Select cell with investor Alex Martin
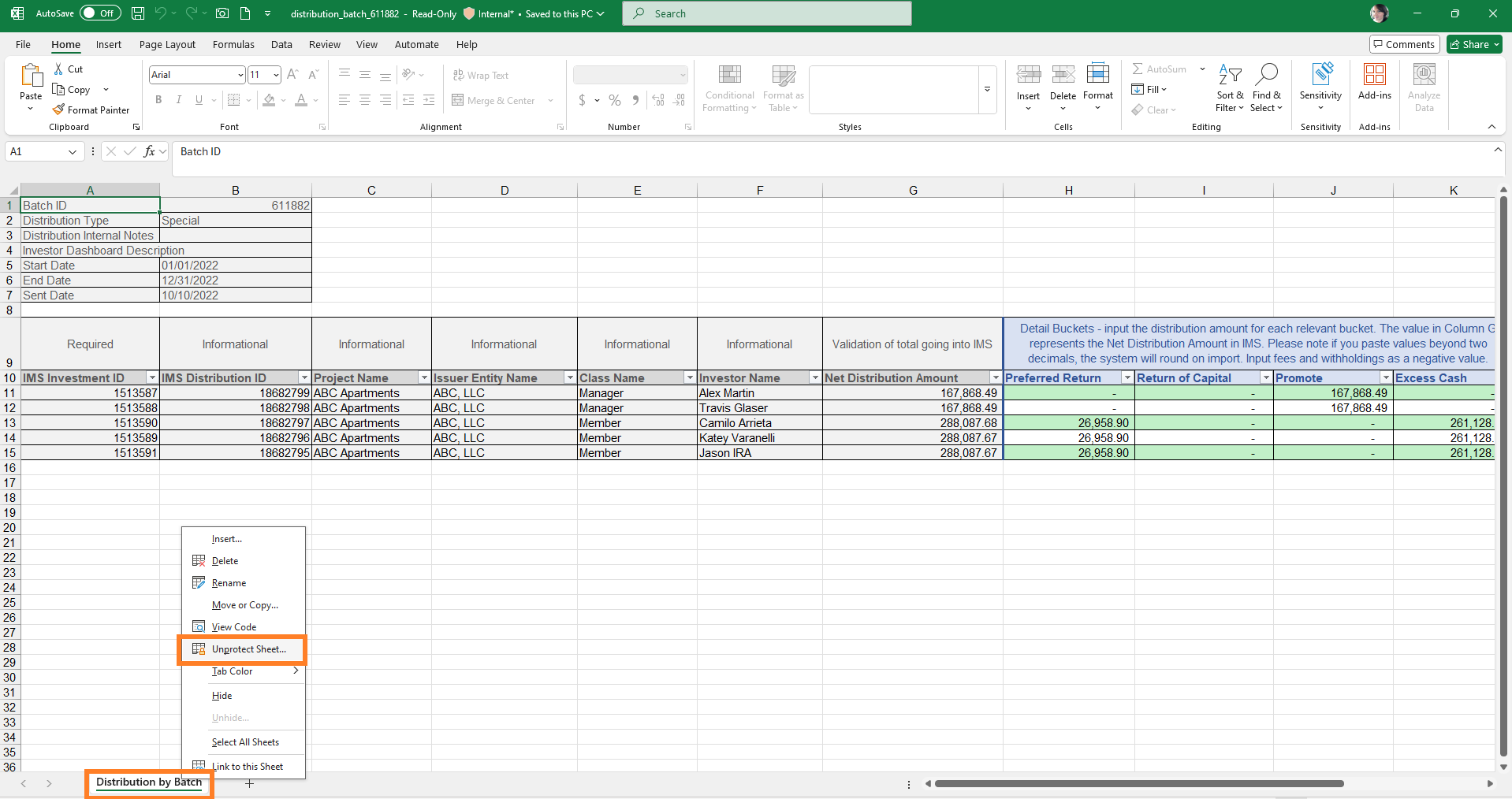The width and height of the screenshot is (1512, 799). coord(760,393)
